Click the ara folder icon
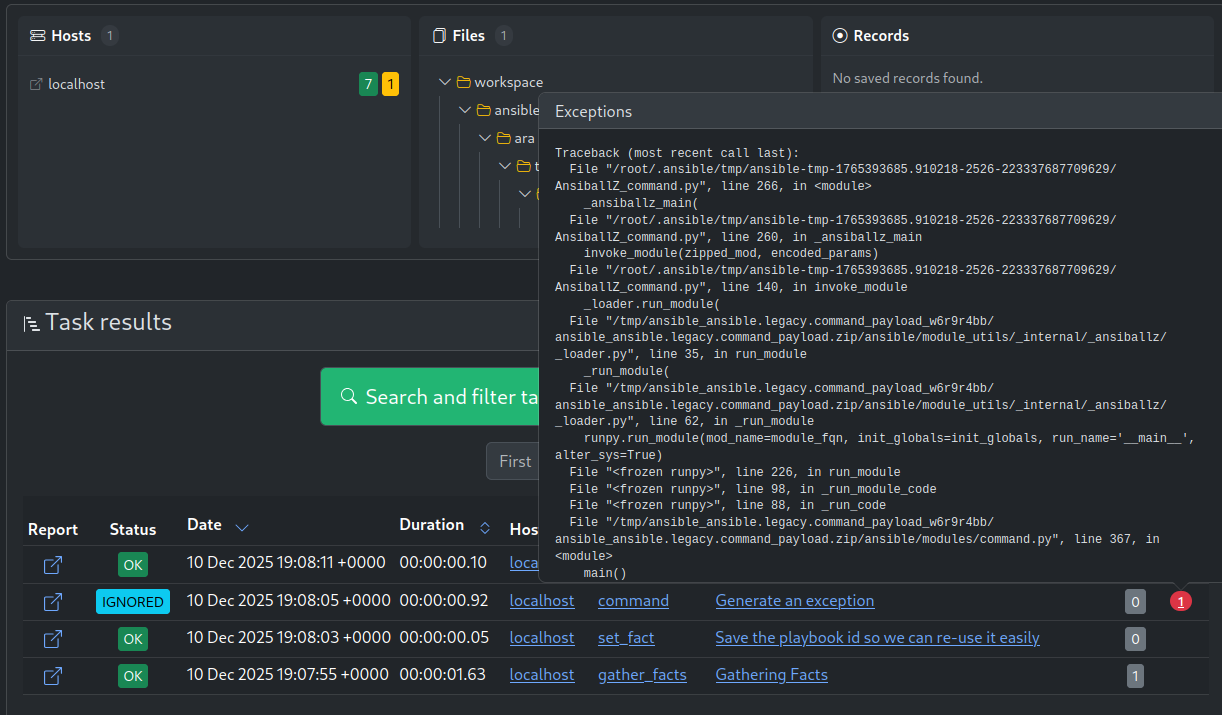The width and height of the screenshot is (1222, 715). pyautogui.click(x=504, y=138)
